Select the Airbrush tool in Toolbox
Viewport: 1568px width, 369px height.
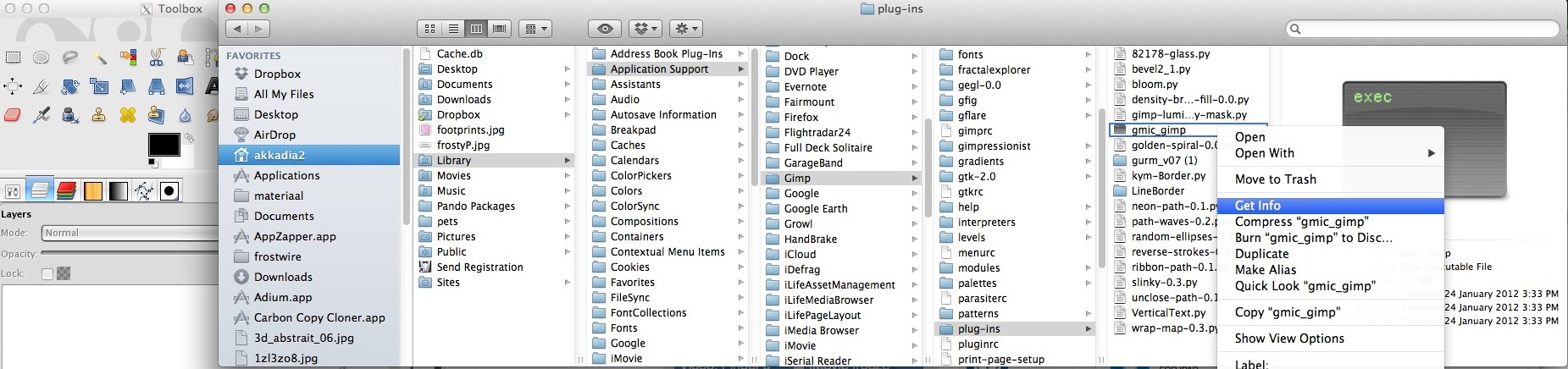pyautogui.click(x=42, y=115)
